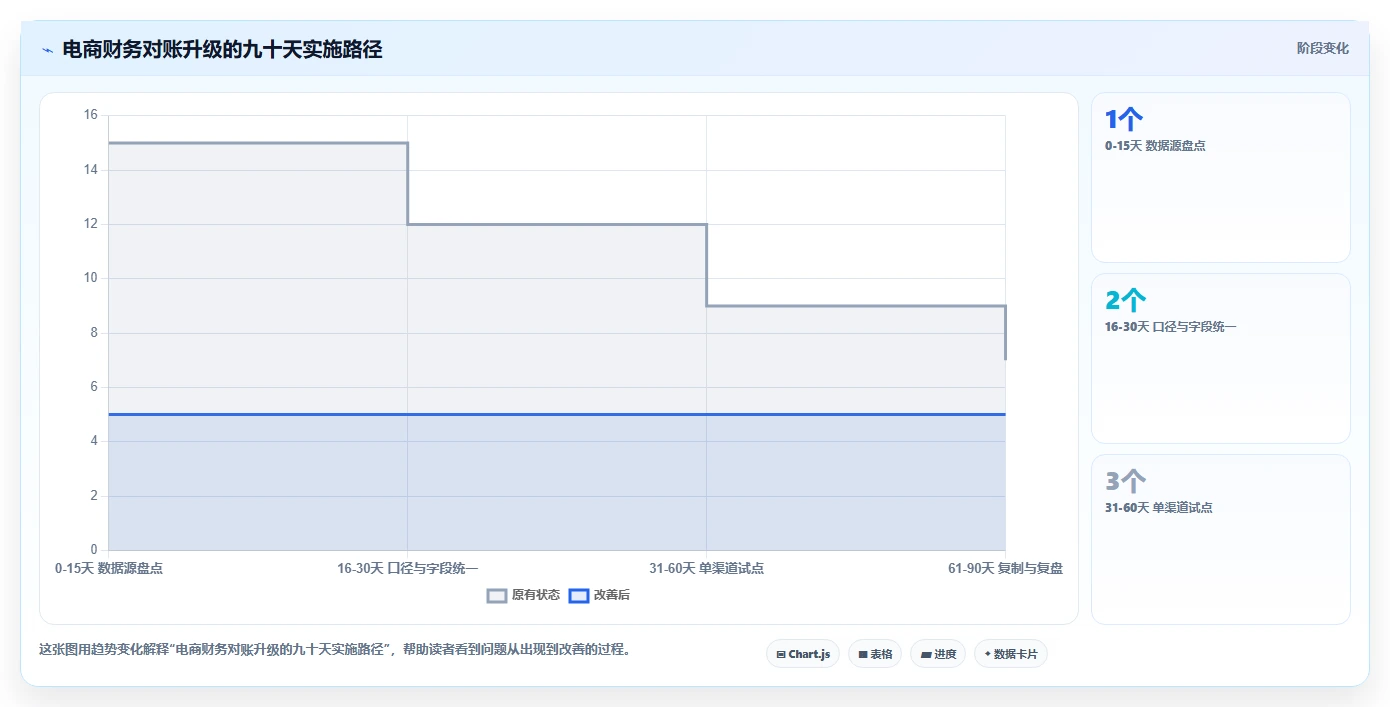Viewport: 1390px width, 707px height.
Task: Click the gray step line at value 15
Action: [258, 143]
